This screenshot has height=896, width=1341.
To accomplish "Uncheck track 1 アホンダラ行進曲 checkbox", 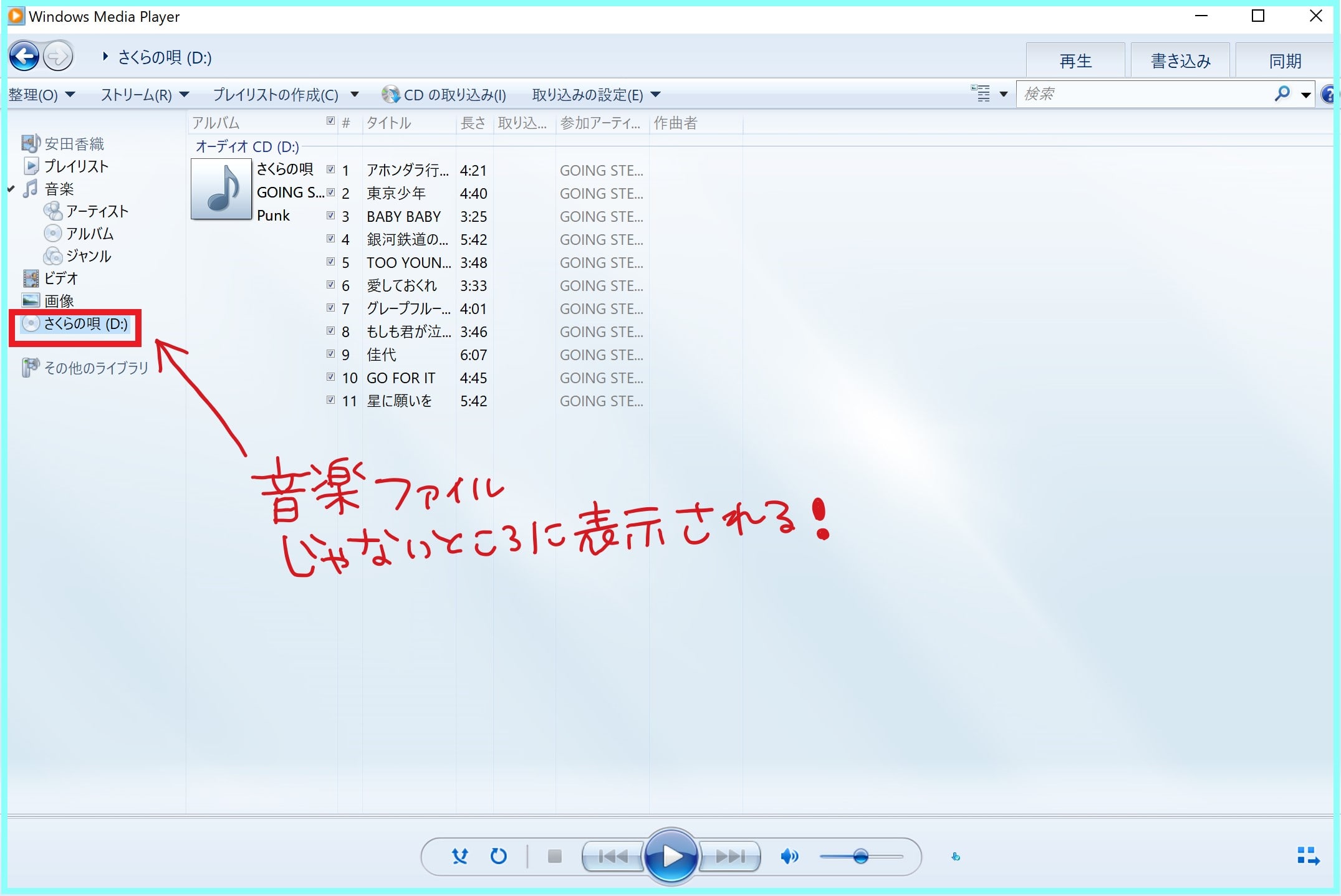I will click(x=330, y=169).
